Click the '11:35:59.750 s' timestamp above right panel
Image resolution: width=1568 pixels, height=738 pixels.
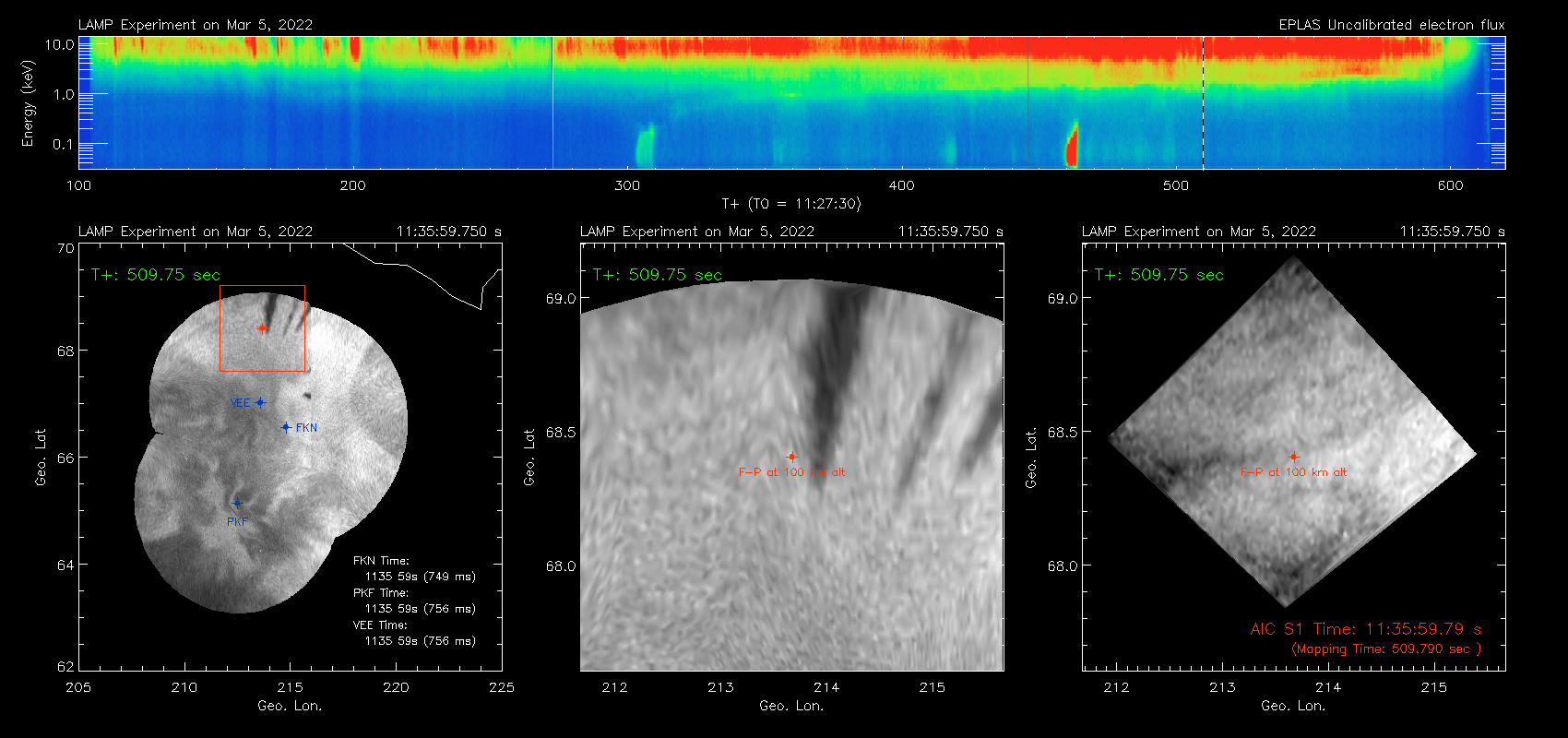coord(1453,232)
